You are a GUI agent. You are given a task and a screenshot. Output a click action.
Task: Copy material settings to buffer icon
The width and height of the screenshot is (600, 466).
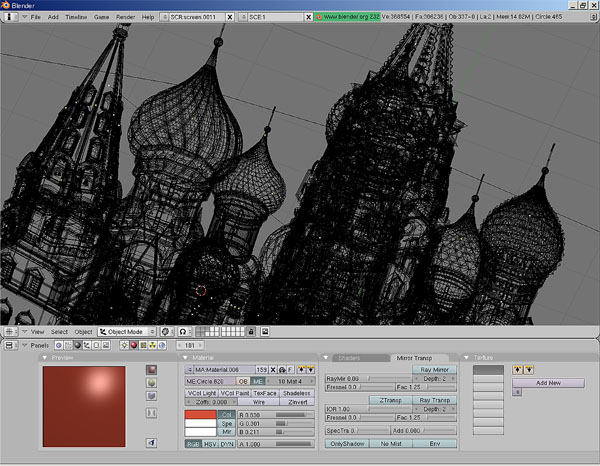(x=302, y=370)
